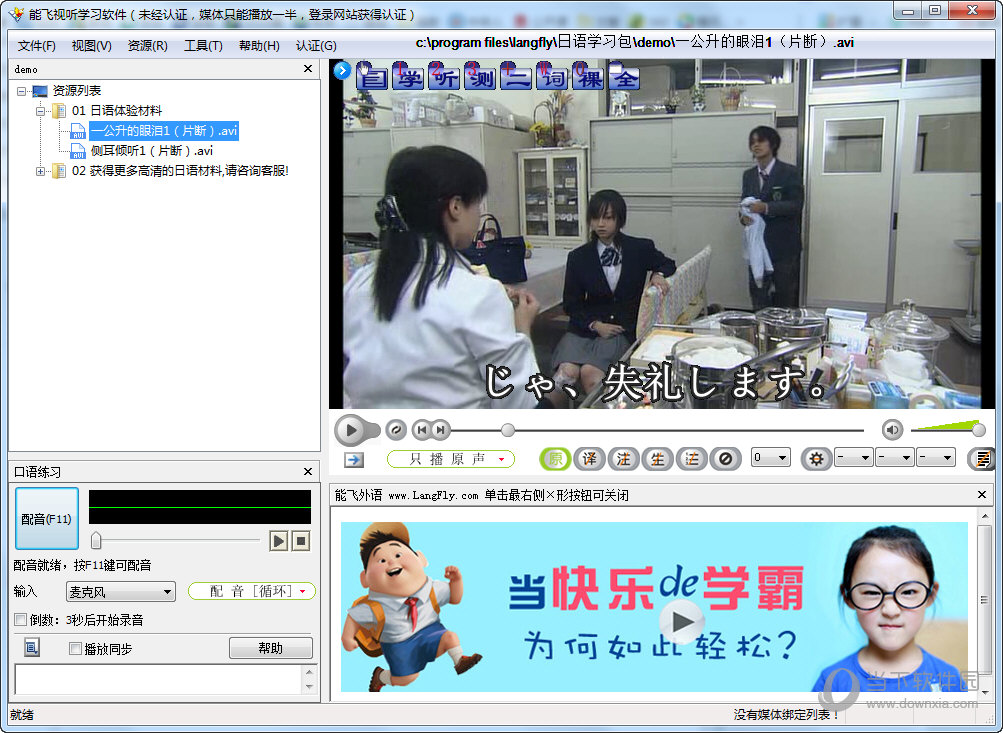Image resolution: width=1003 pixels, height=733 pixels.
Task: Click the dubbing position slider handle
Action: (96, 540)
